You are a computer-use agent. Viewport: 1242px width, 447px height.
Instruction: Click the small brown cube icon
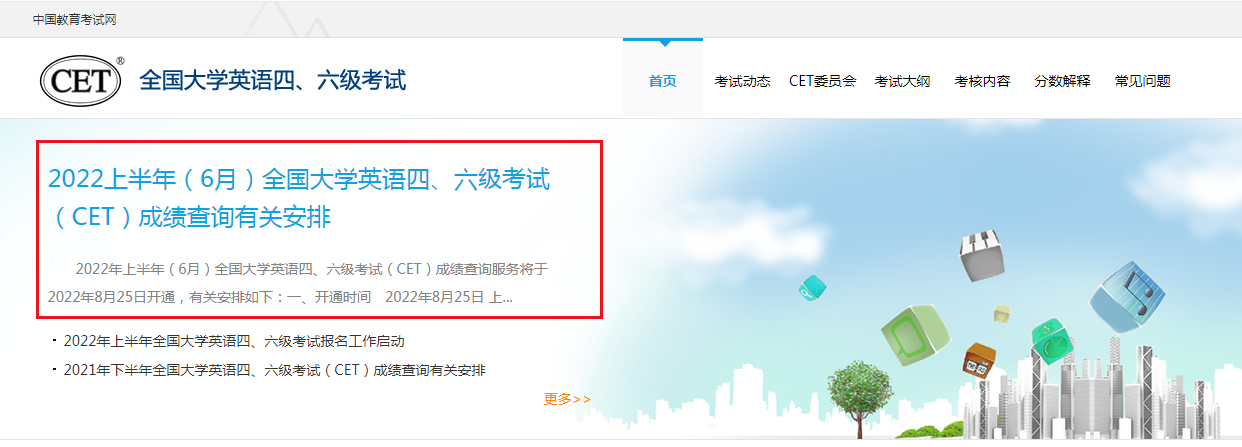[977, 359]
